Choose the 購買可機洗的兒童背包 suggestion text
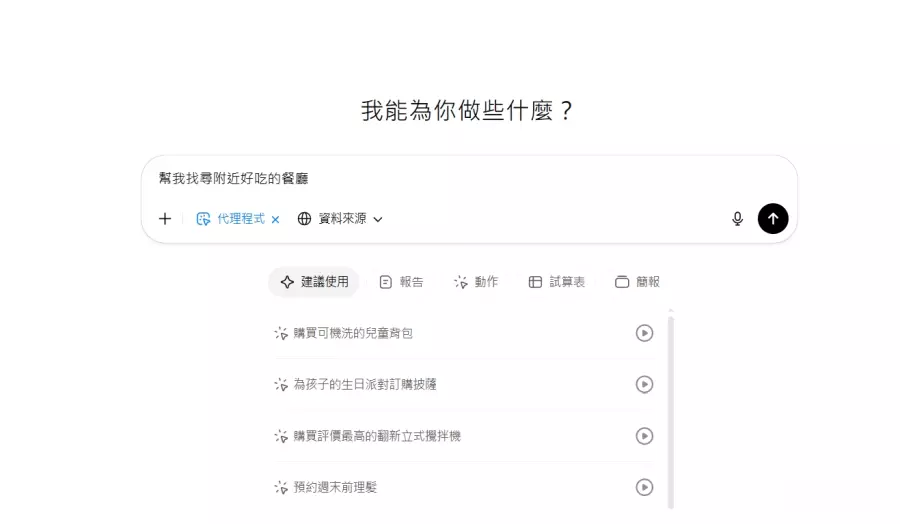The height and width of the screenshot is (524, 900). [x=353, y=333]
